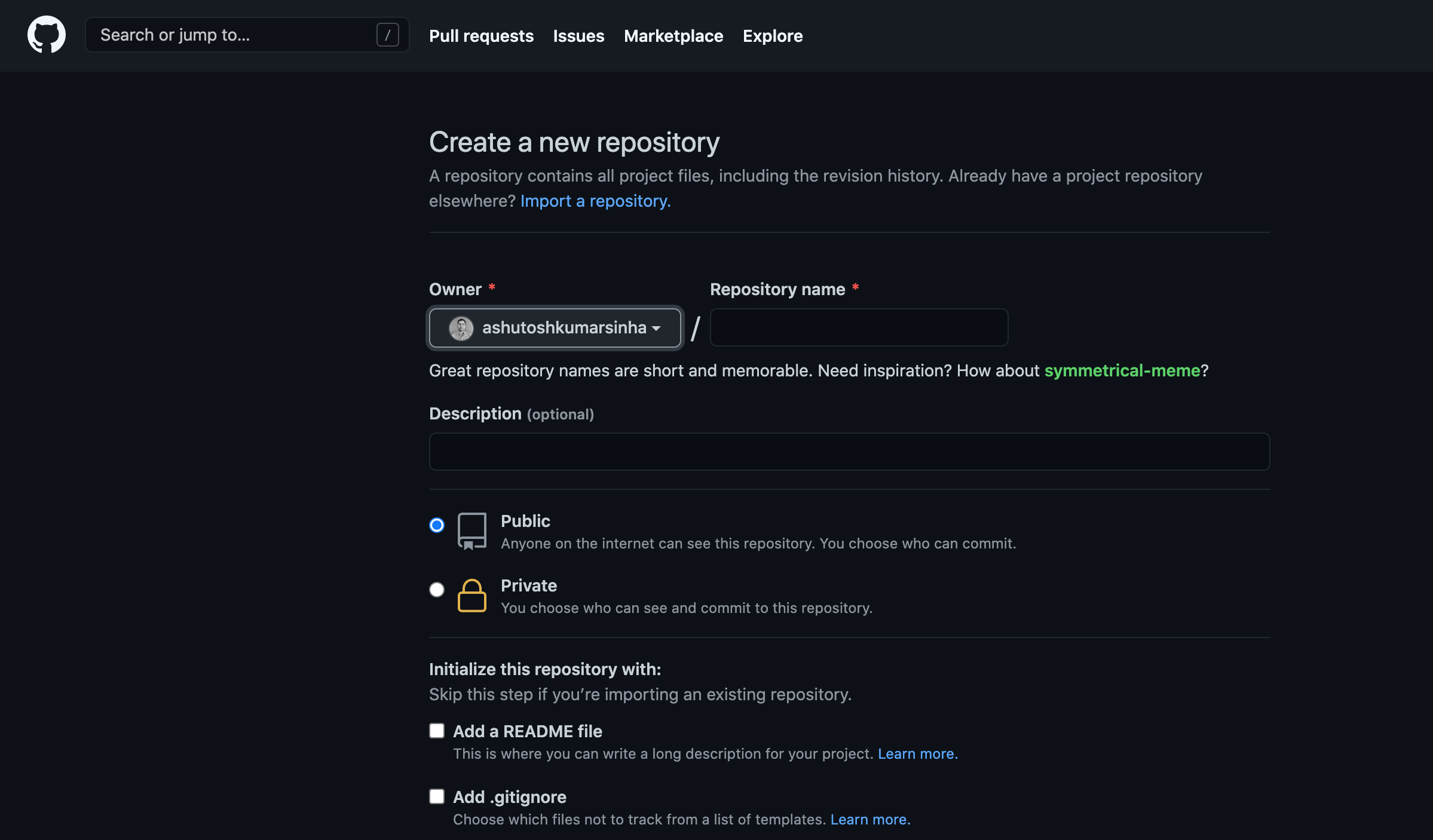Enable the Add a README file checkbox

(x=437, y=731)
